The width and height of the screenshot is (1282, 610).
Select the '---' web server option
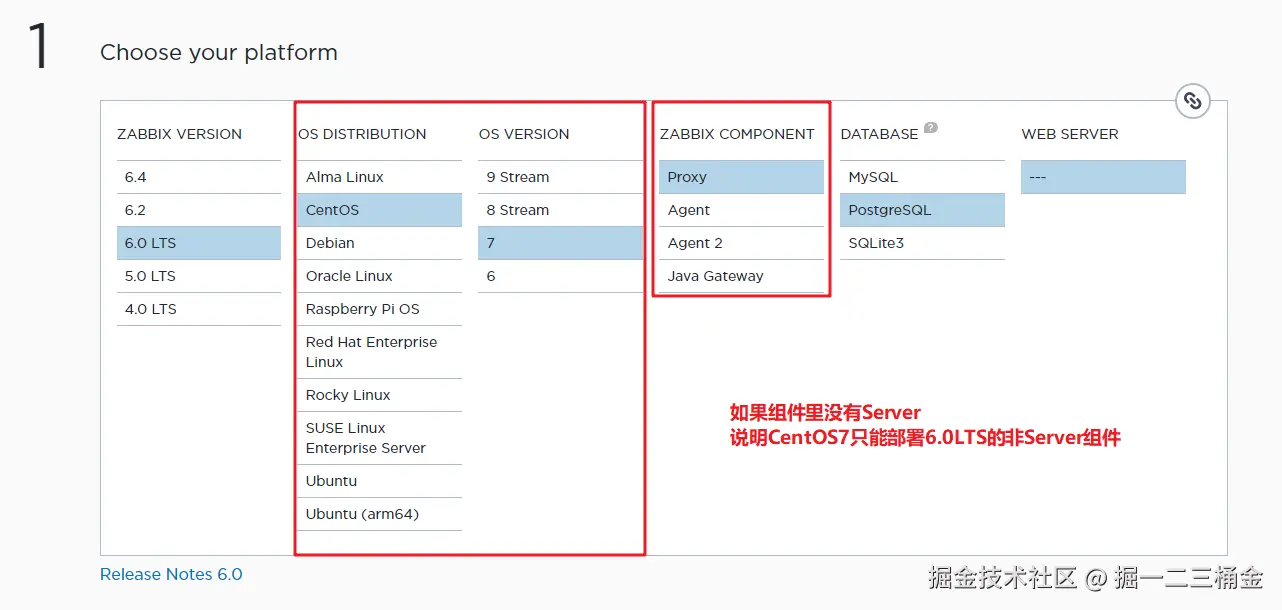(x=1104, y=177)
